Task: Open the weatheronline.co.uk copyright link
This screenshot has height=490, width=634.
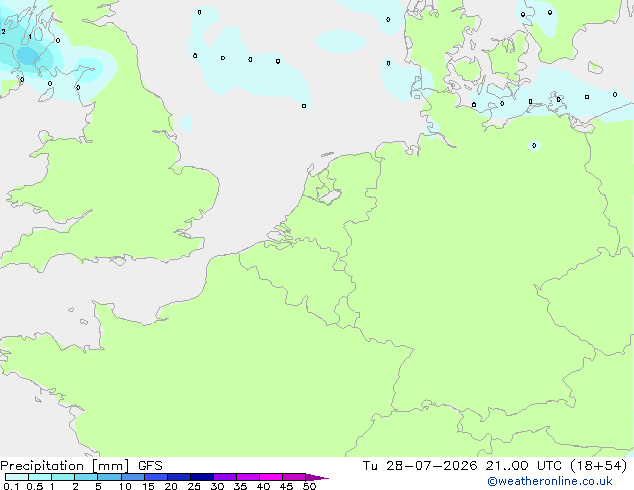Action: tap(549, 481)
